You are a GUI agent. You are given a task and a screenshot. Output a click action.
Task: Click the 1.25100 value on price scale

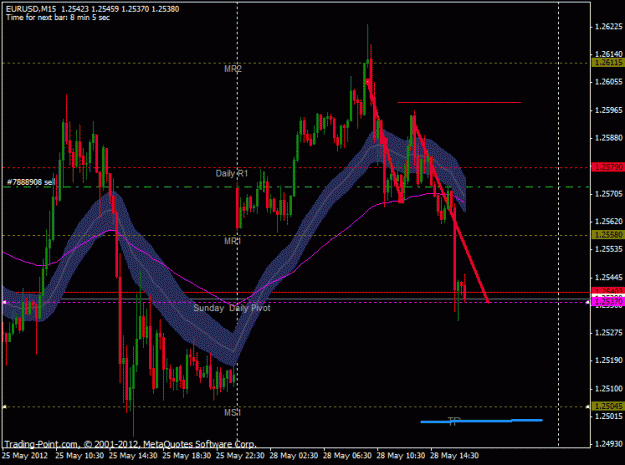(608, 388)
